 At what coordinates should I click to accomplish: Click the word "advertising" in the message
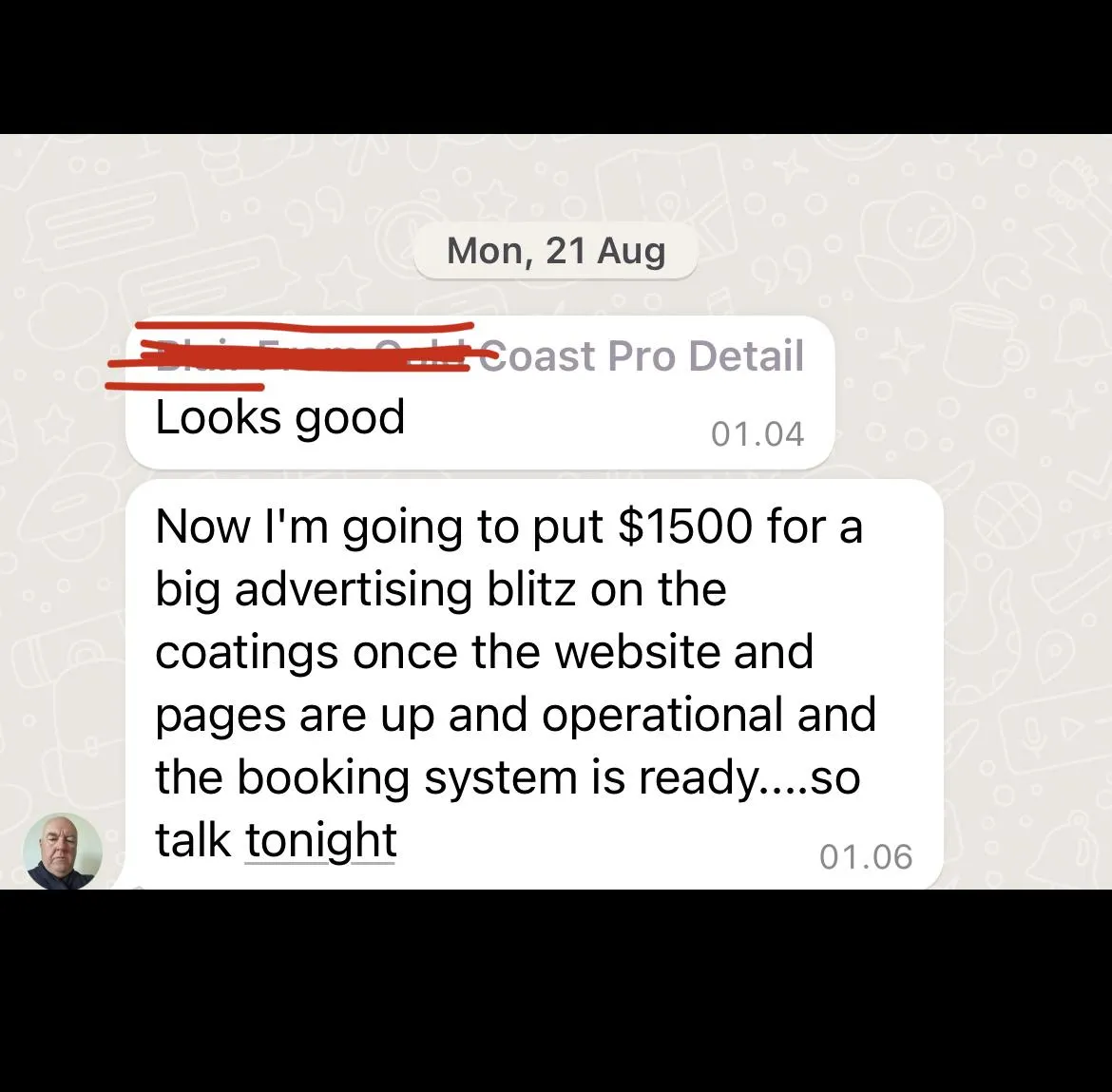point(354,590)
